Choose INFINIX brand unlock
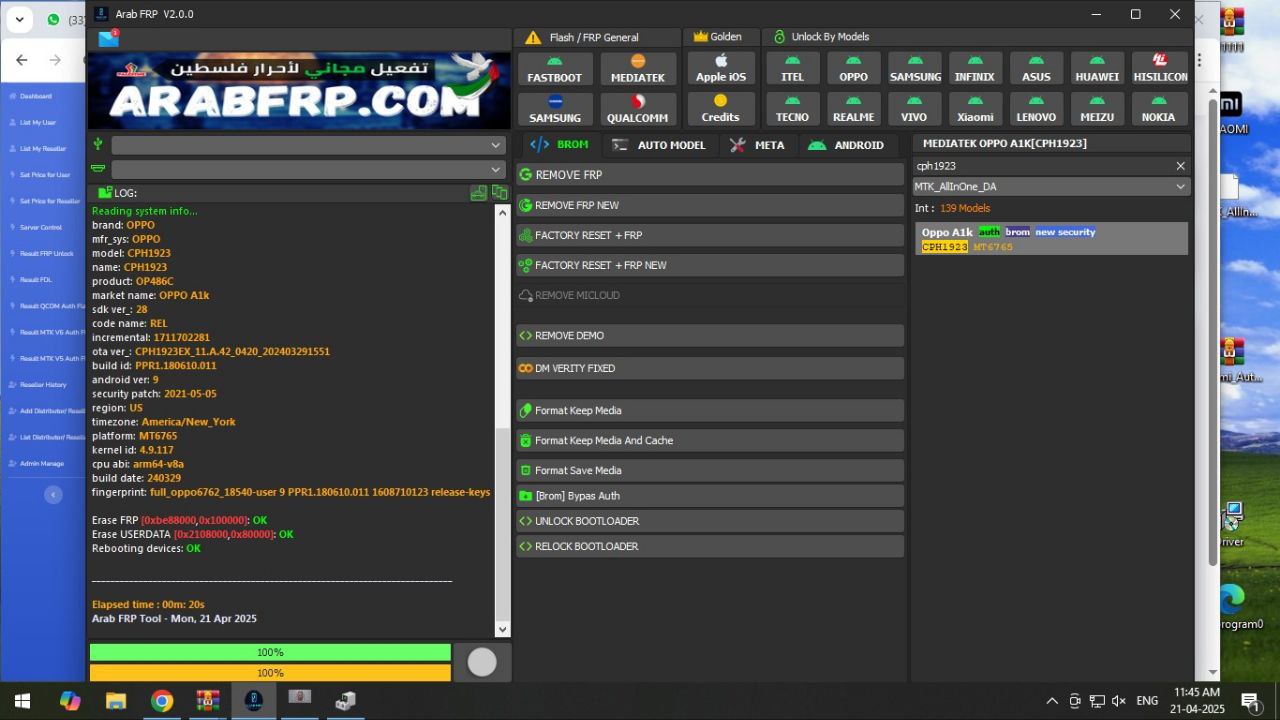The image size is (1280, 720). coord(975,69)
